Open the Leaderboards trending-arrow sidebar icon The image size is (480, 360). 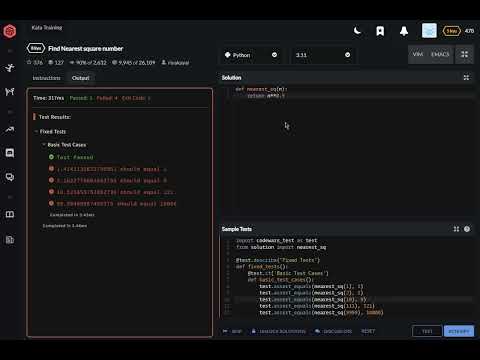(10, 130)
